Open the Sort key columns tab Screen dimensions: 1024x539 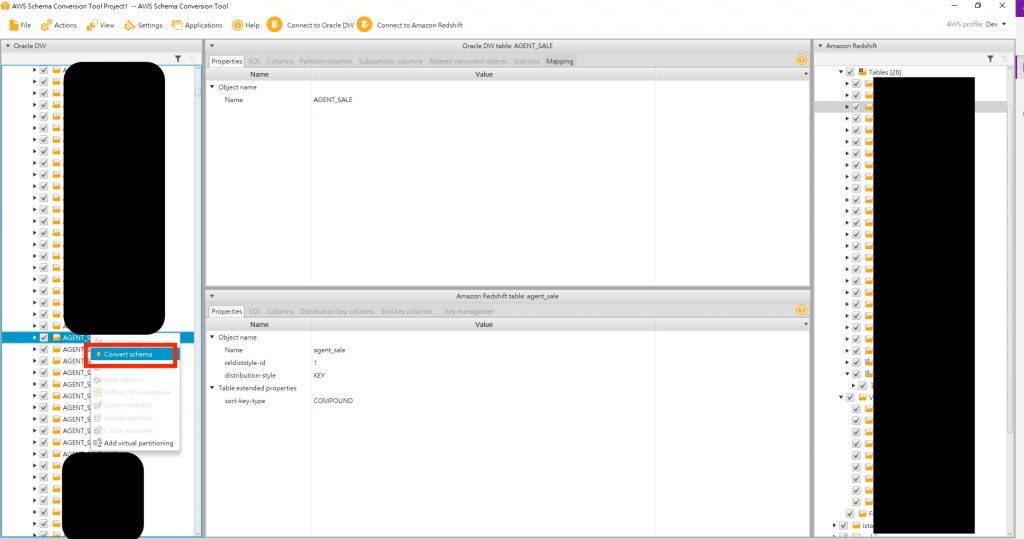[x=406, y=311]
